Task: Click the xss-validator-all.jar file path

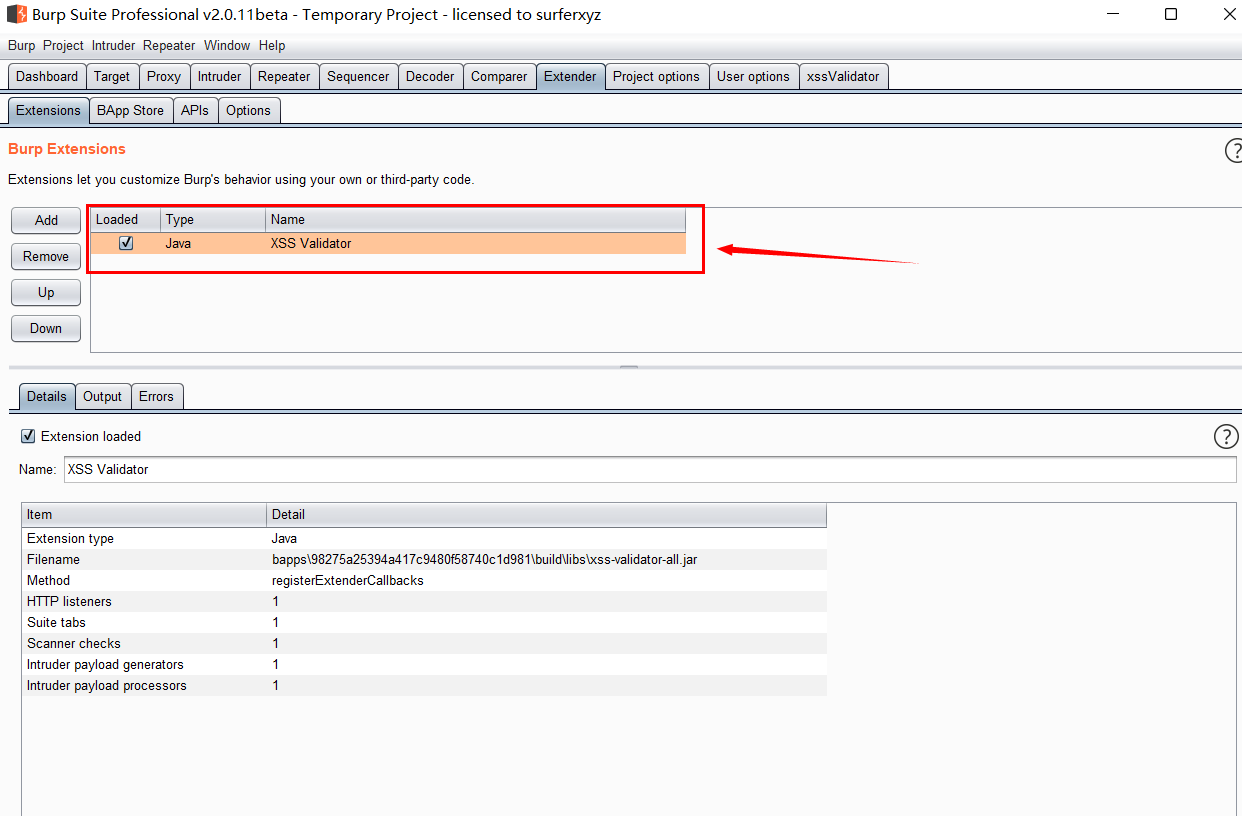Action: [x=484, y=560]
